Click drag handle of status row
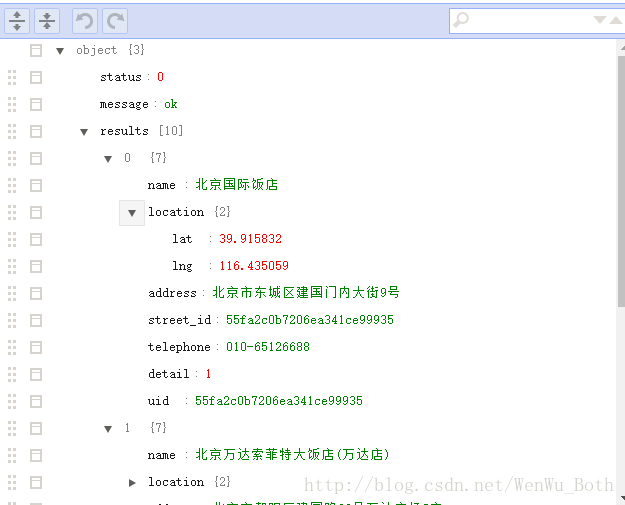 pos(12,77)
